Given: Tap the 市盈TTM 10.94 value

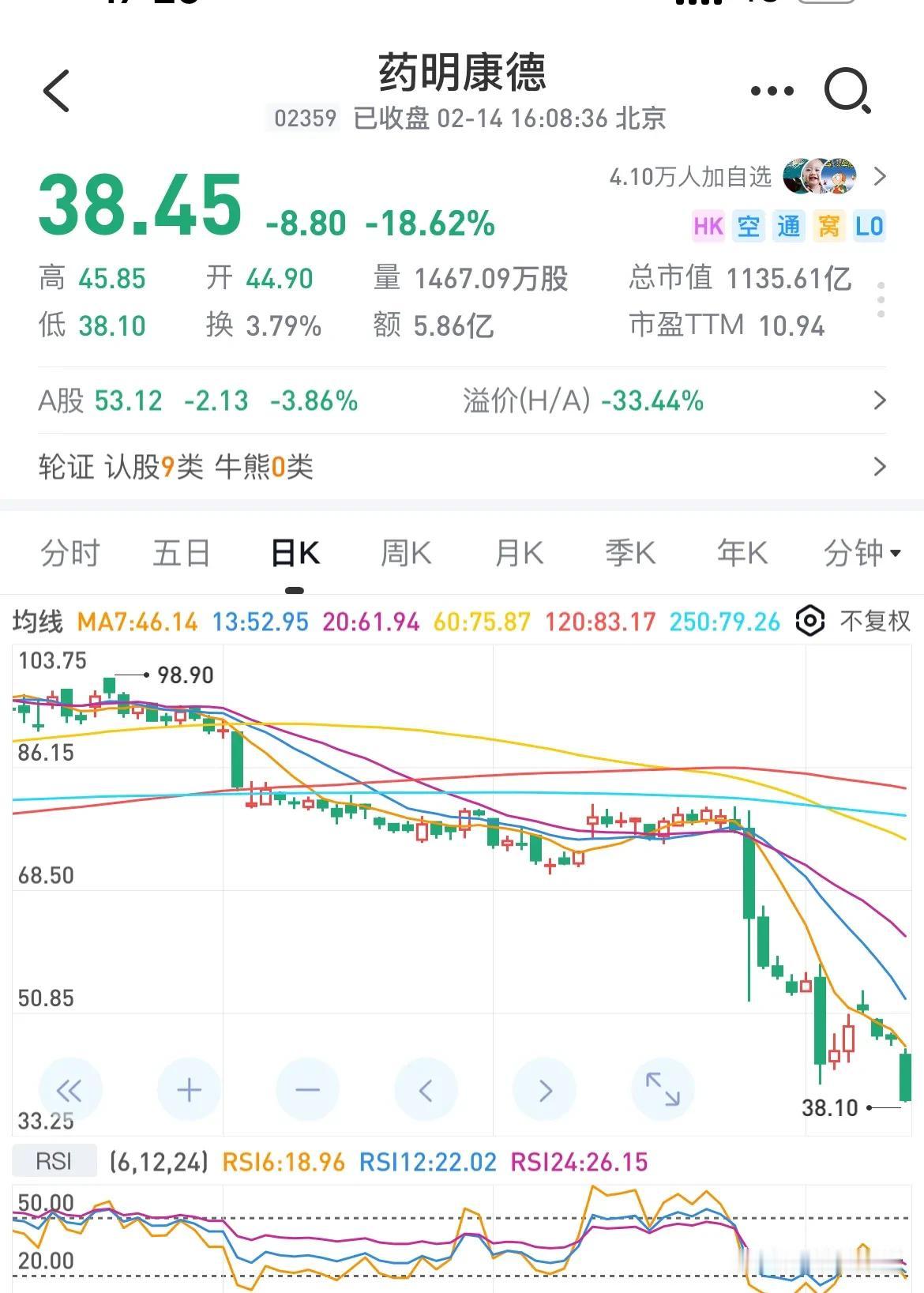Looking at the screenshot, I should coord(727,325).
